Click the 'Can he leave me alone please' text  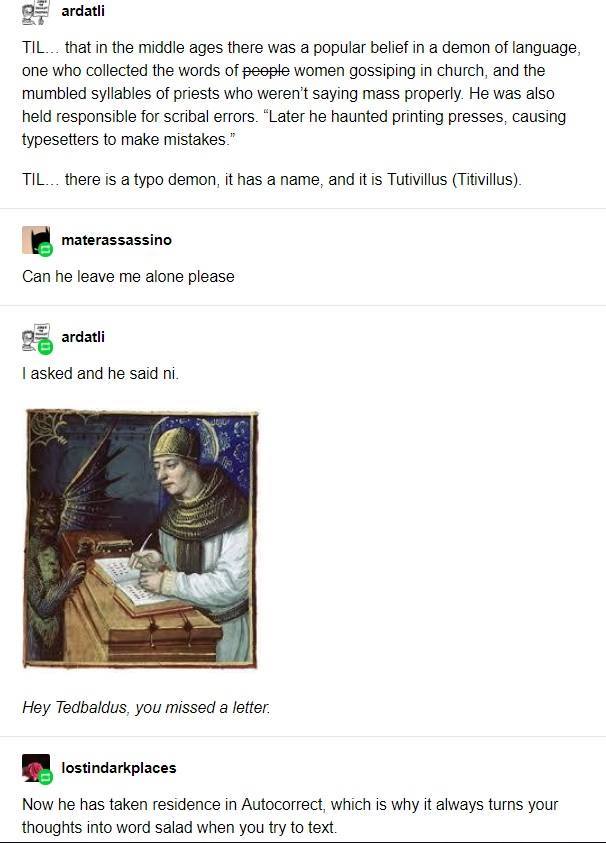tap(128, 276)
